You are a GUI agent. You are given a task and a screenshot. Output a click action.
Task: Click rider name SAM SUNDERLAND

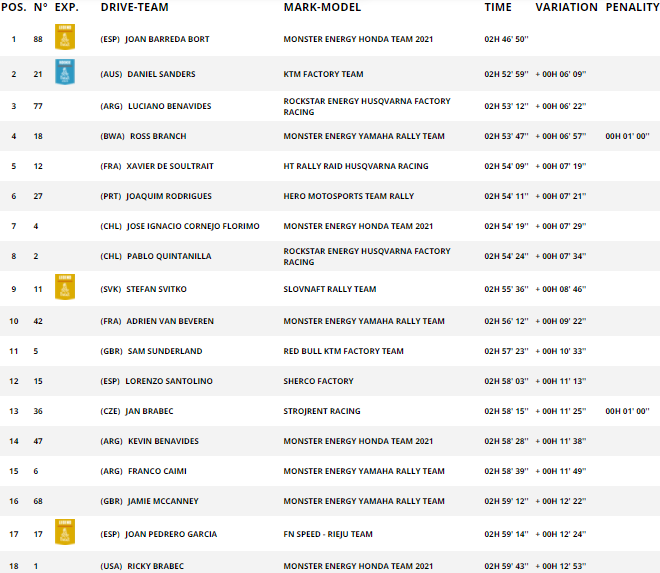(x=165, y=351)
